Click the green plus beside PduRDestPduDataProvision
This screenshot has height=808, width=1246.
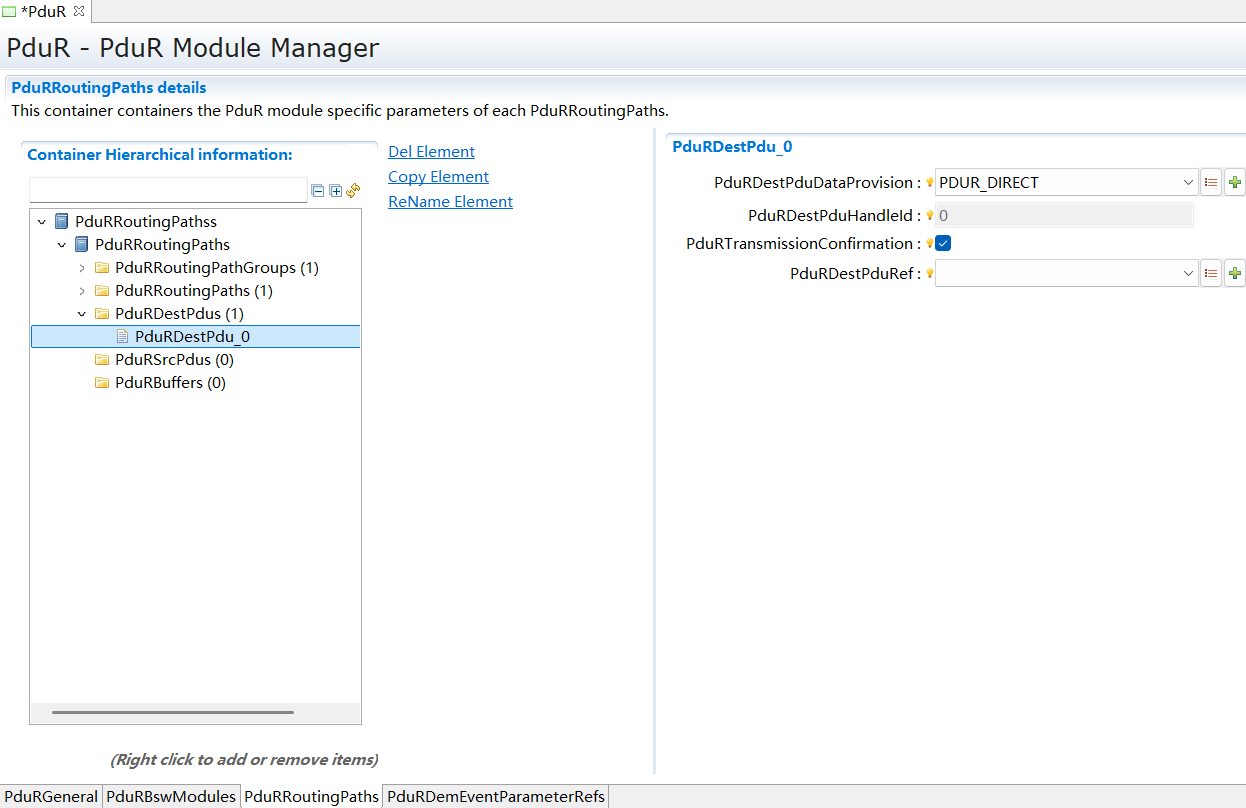1234,182
